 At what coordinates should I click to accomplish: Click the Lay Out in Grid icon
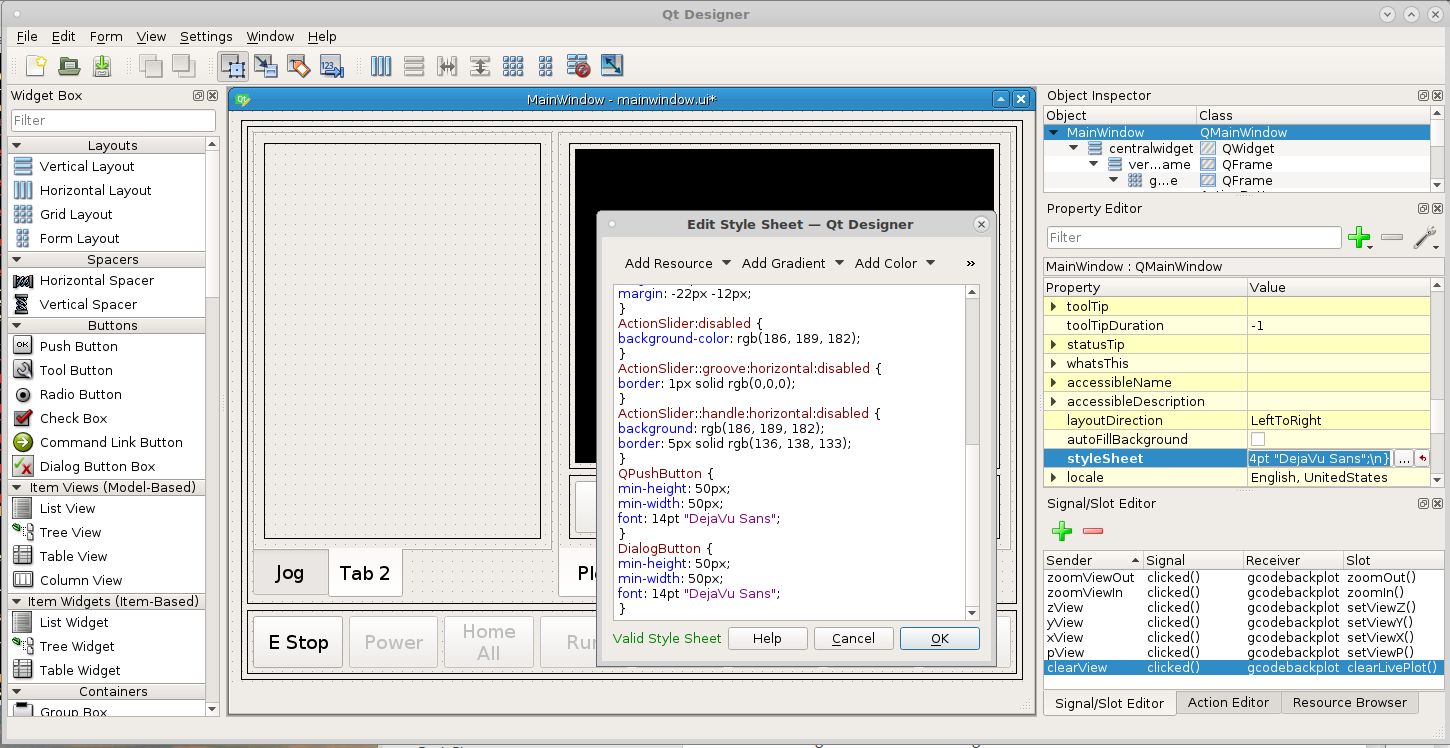tap(513, 66)
